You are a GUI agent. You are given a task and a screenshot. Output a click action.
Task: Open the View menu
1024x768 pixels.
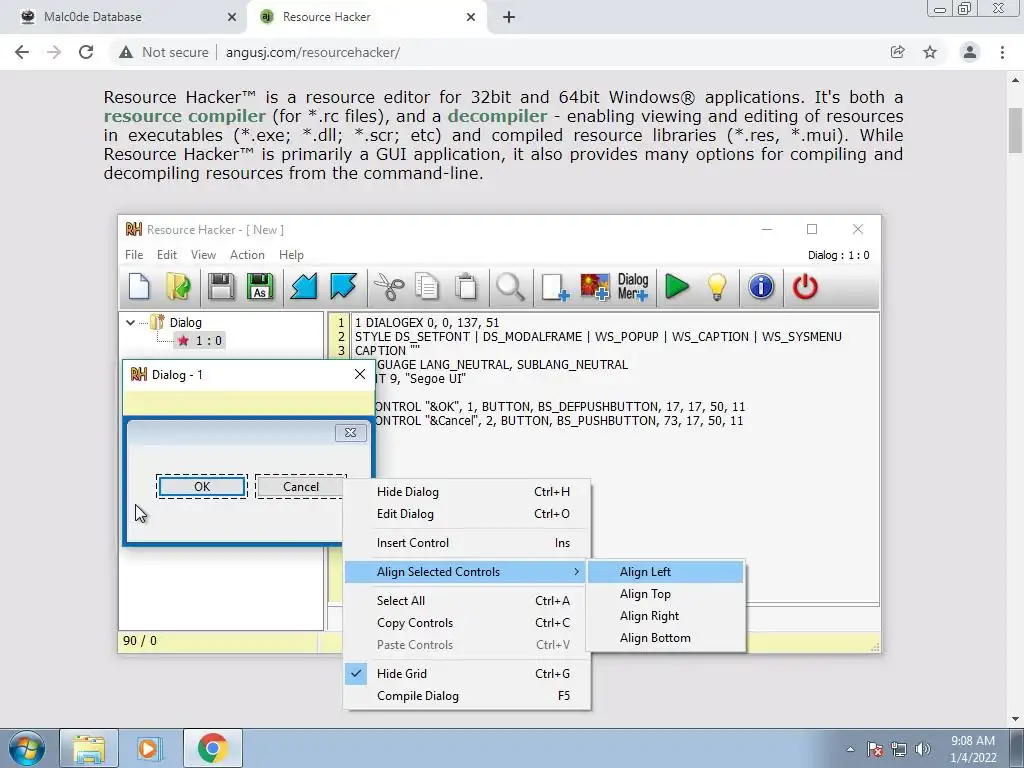[203, 255]
